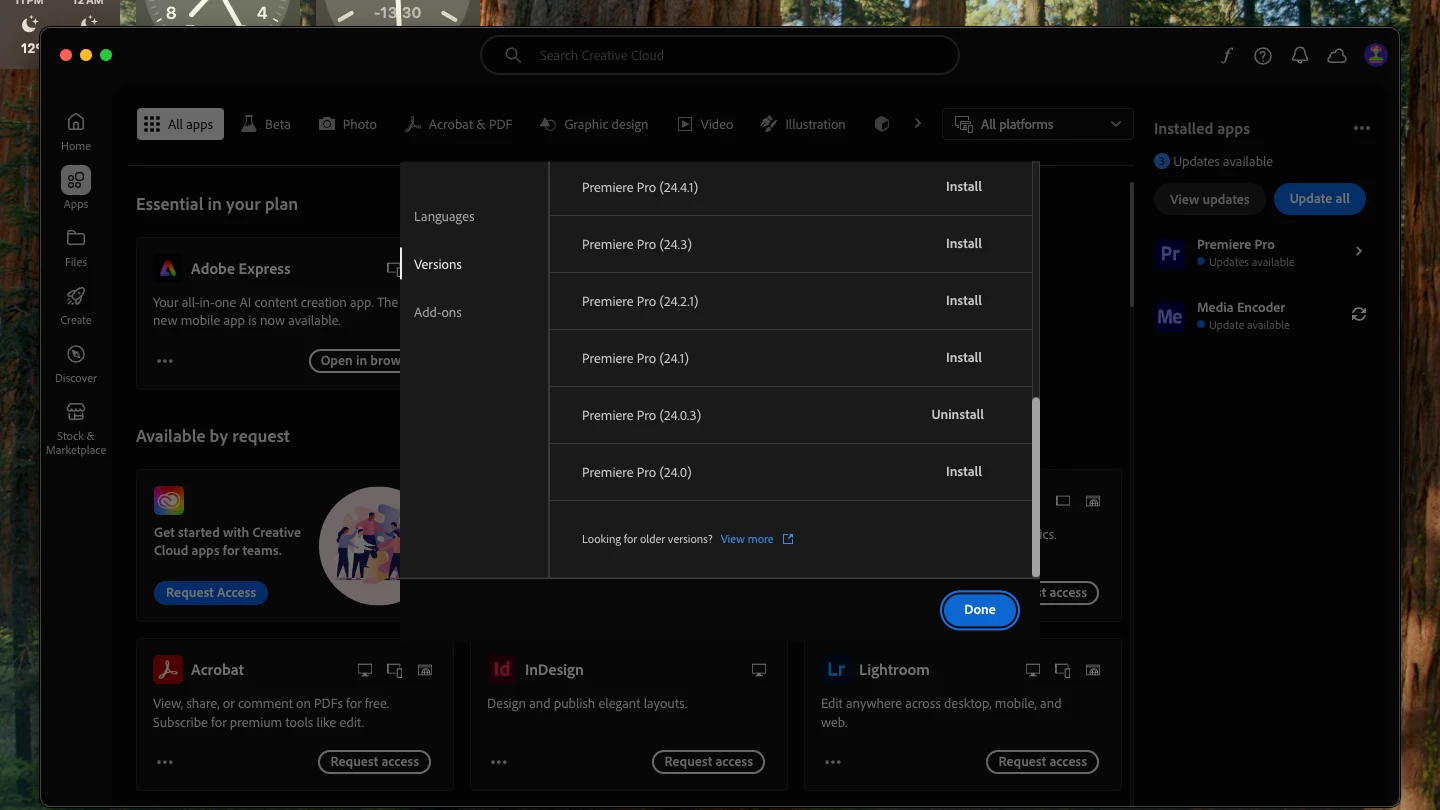Install Premiere Pro (24.2.1)
This screenshot has width=1440, height=810.
point(964,300)
